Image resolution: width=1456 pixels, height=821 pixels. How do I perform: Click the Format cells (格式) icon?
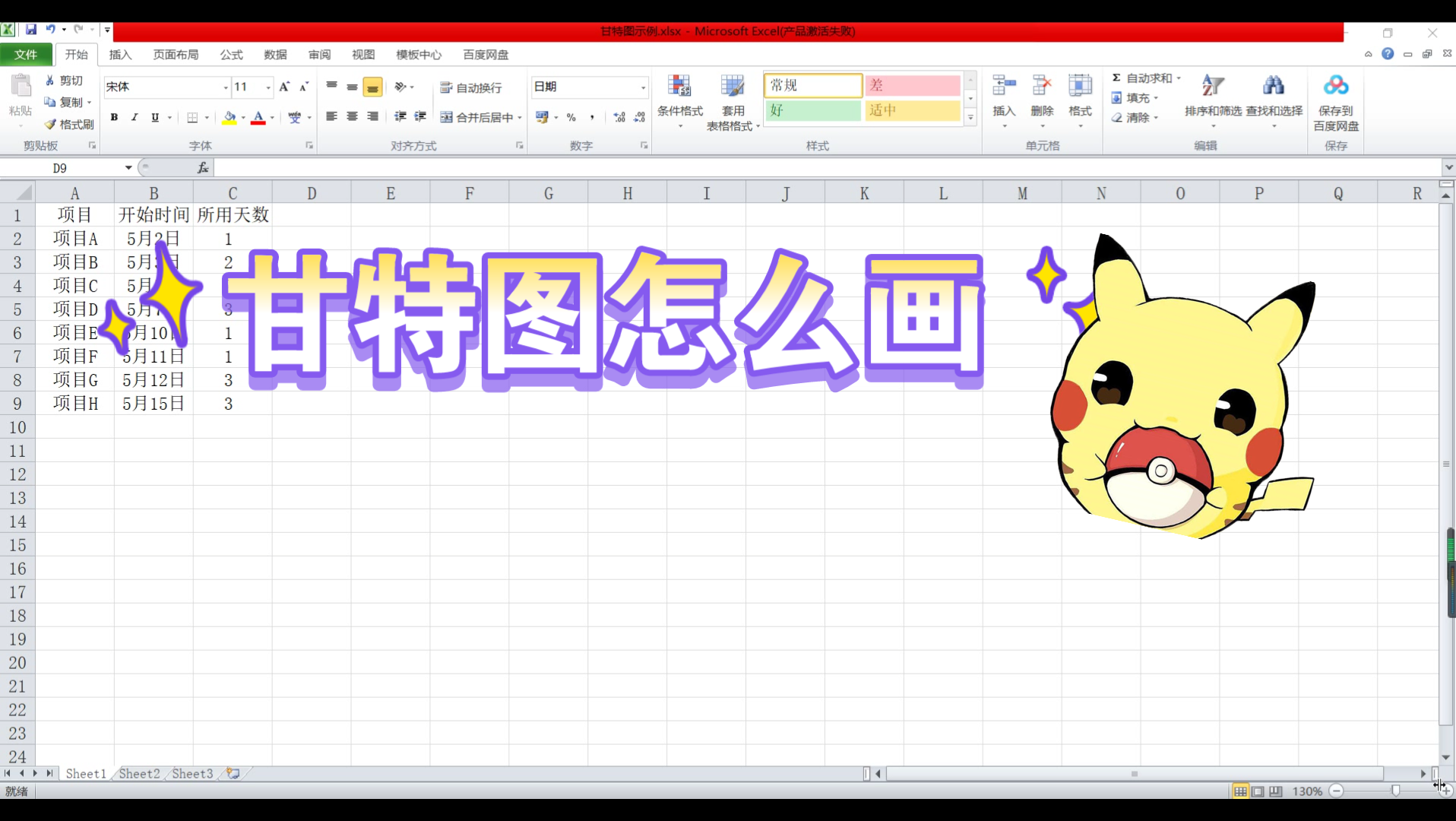pos(1080,86)
